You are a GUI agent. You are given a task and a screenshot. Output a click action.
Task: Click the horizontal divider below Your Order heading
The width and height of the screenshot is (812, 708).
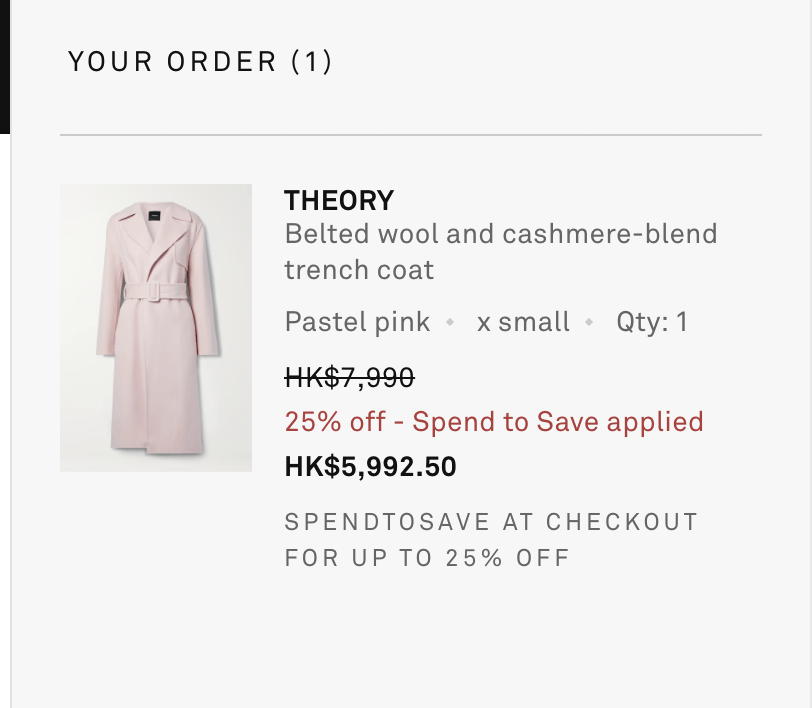(411, 135)
